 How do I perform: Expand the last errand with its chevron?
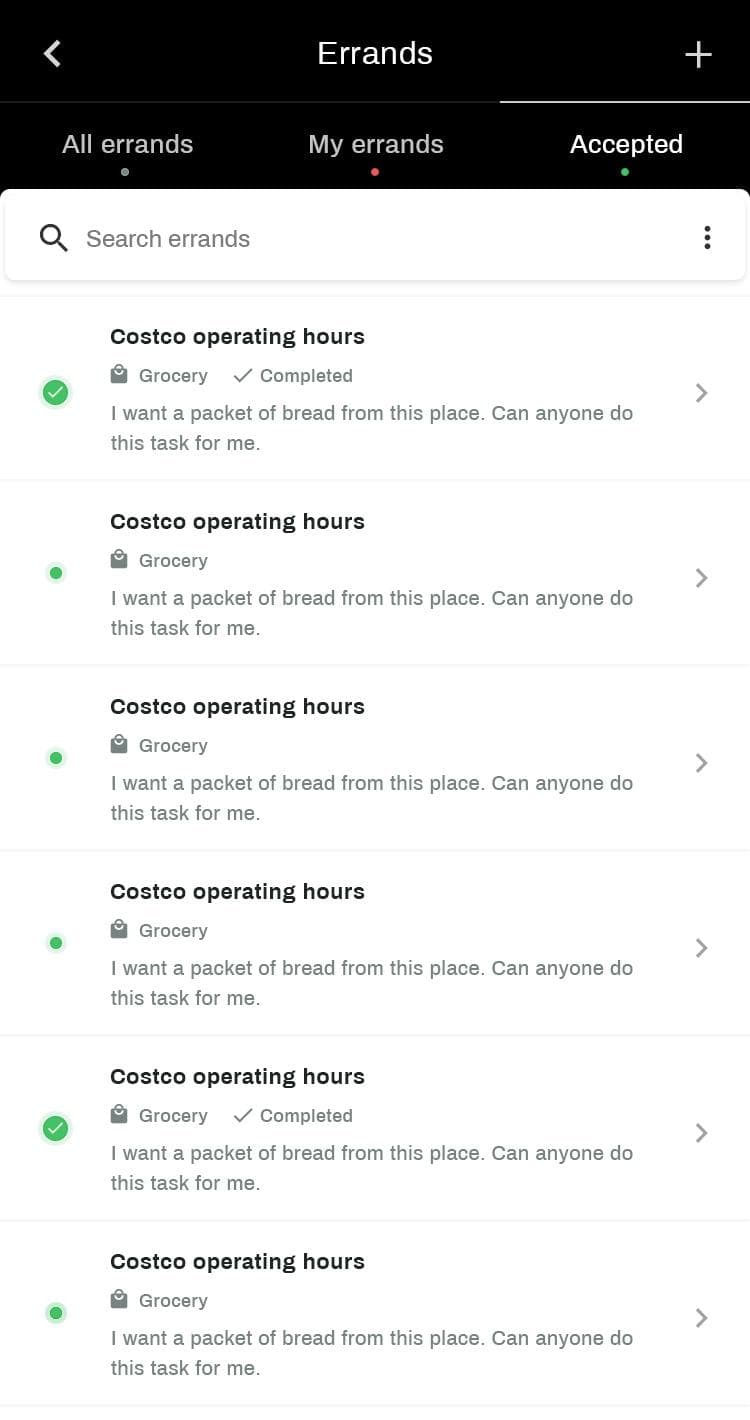click(701, 1318)
